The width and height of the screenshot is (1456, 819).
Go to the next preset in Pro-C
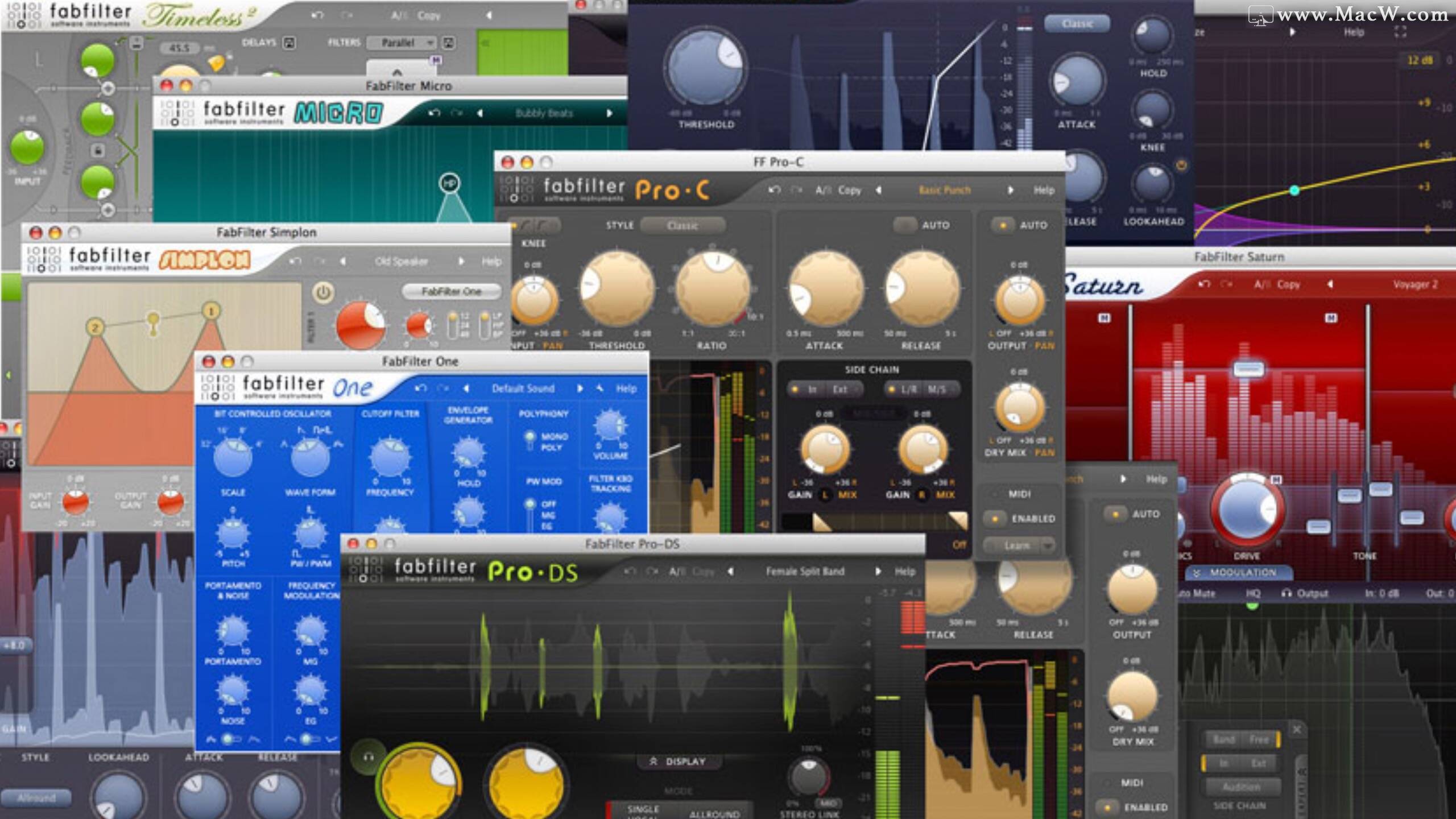click(1010, 190)
